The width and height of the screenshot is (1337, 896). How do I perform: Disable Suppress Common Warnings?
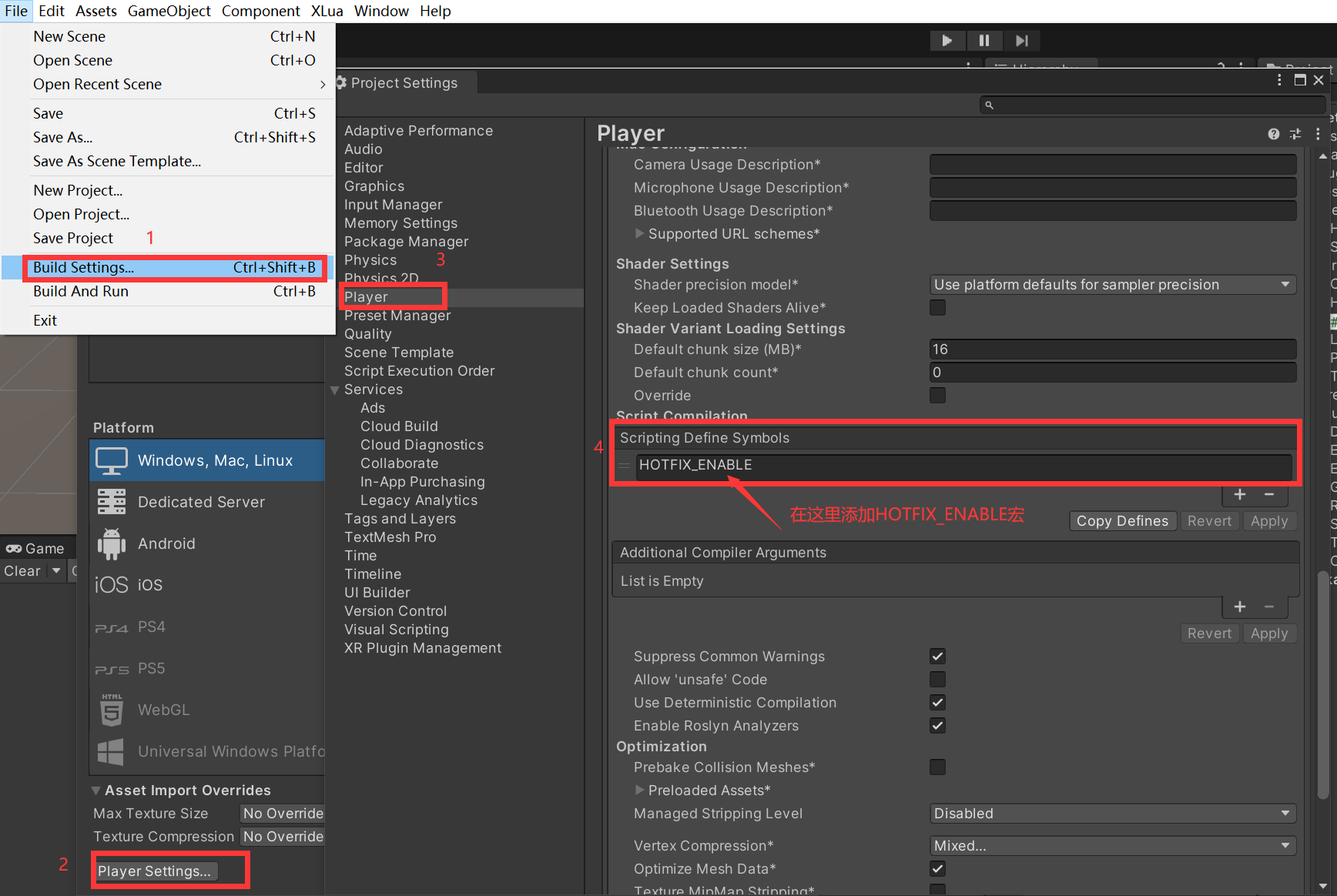pos(937,657)
